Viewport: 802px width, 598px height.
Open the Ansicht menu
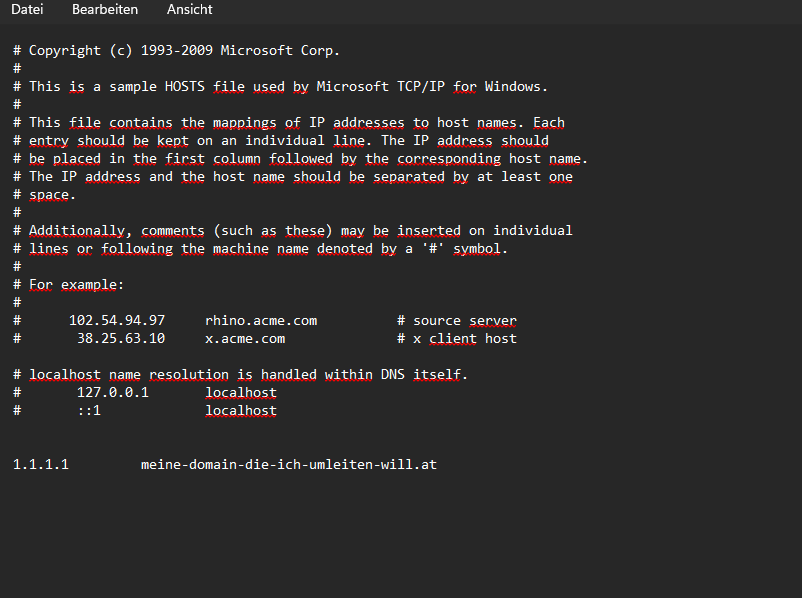coord(189,9)
